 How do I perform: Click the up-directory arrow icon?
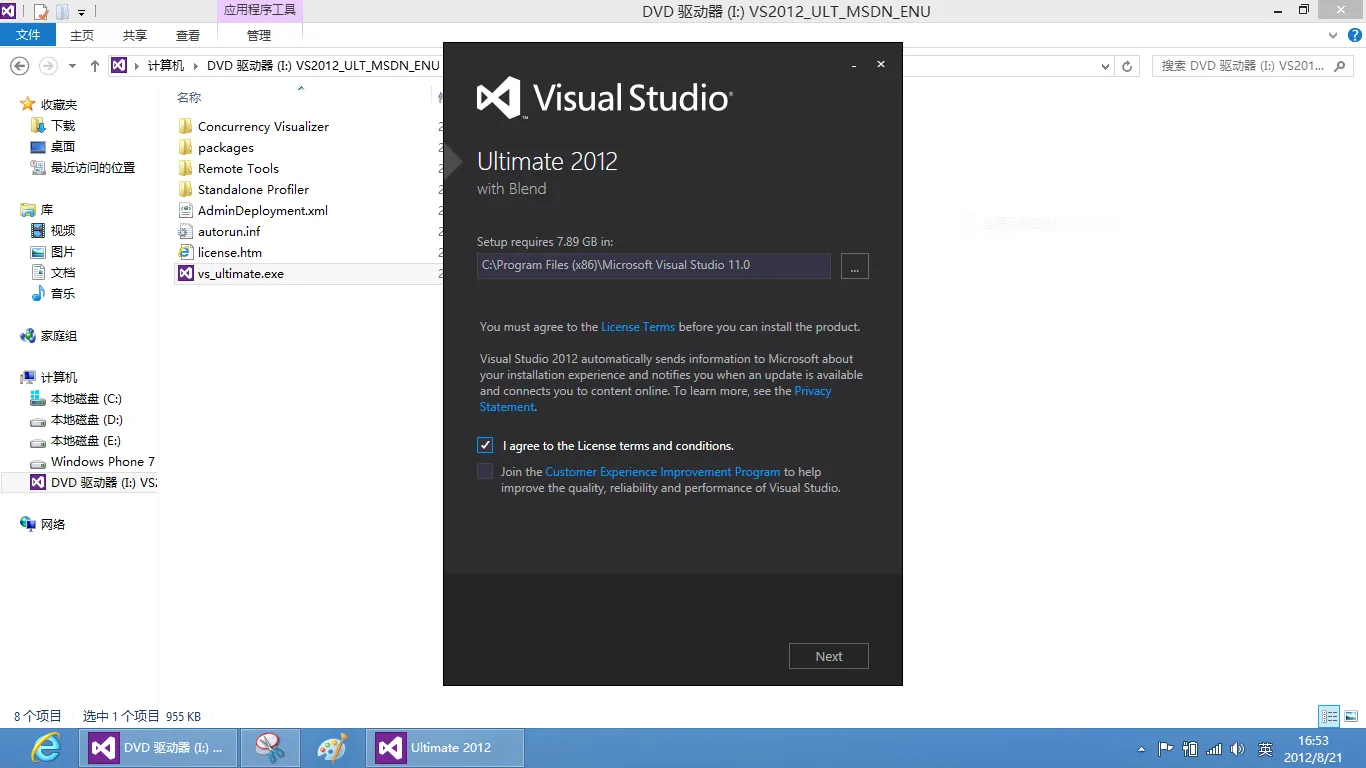click(95, 66)
